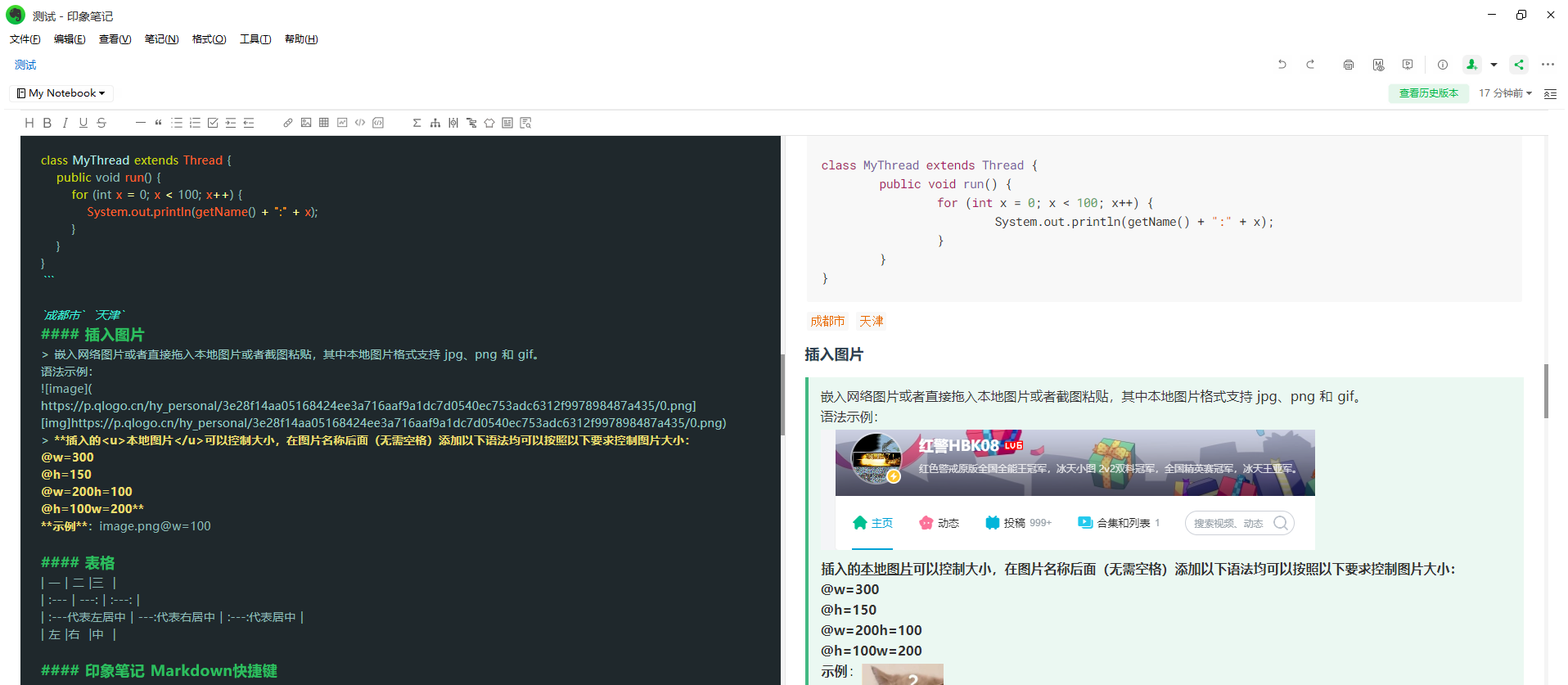Undo the last edit
1568x685 pixels.
click(1282, 65)
